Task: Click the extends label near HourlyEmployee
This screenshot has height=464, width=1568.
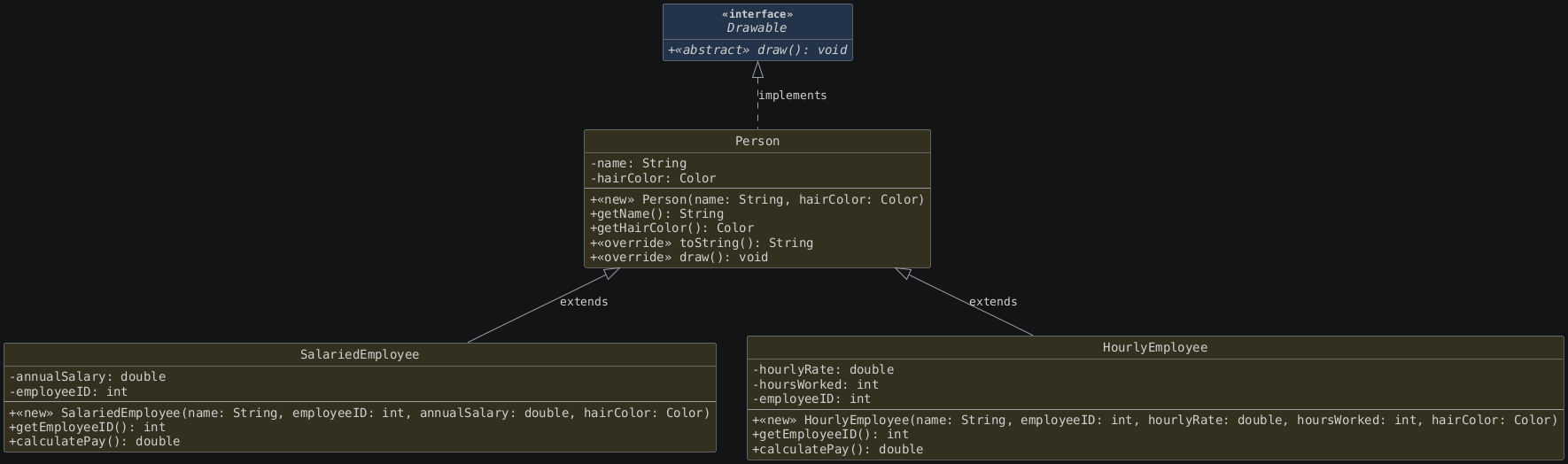Action: [993, 302]
